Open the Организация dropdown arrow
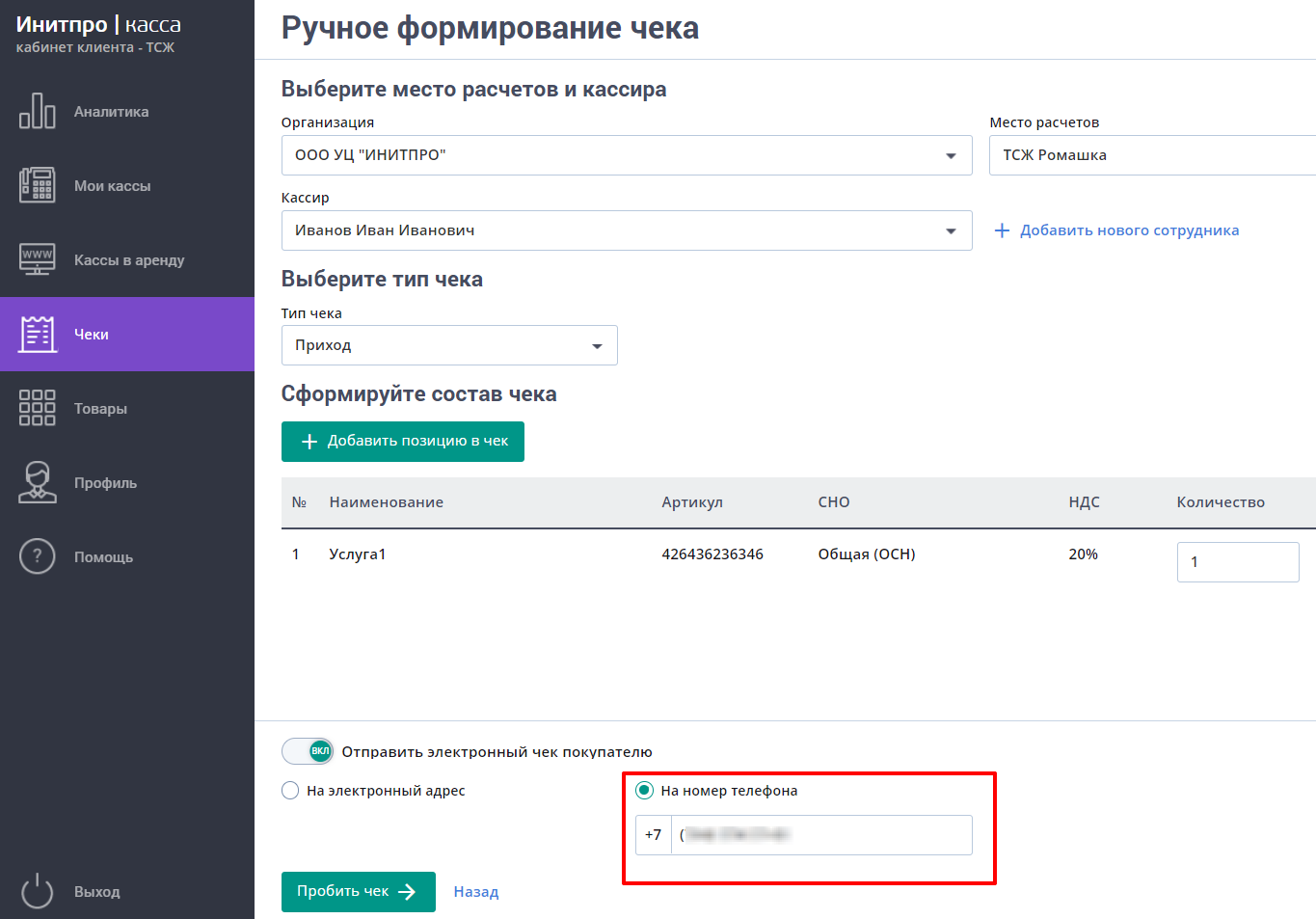Image resolution: width=1316 pixels, height=919 pixels. [951, 156]
